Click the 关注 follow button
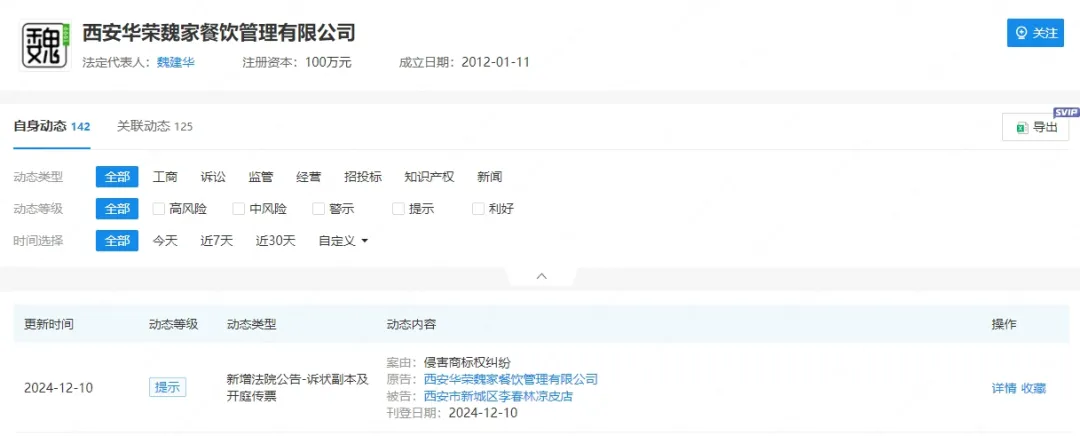 click(x=1035, y=33)
